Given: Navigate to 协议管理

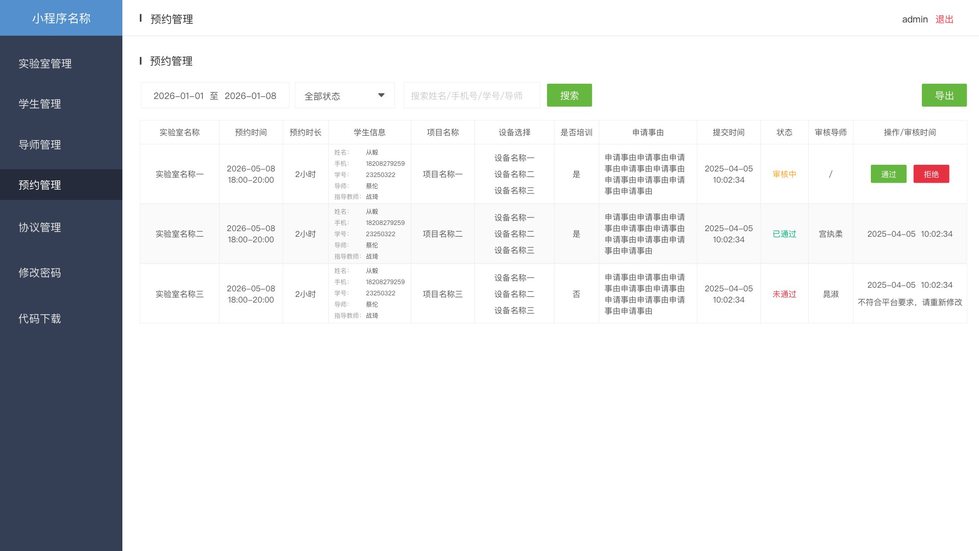Looking at the screenshot, I should [39, 228].
